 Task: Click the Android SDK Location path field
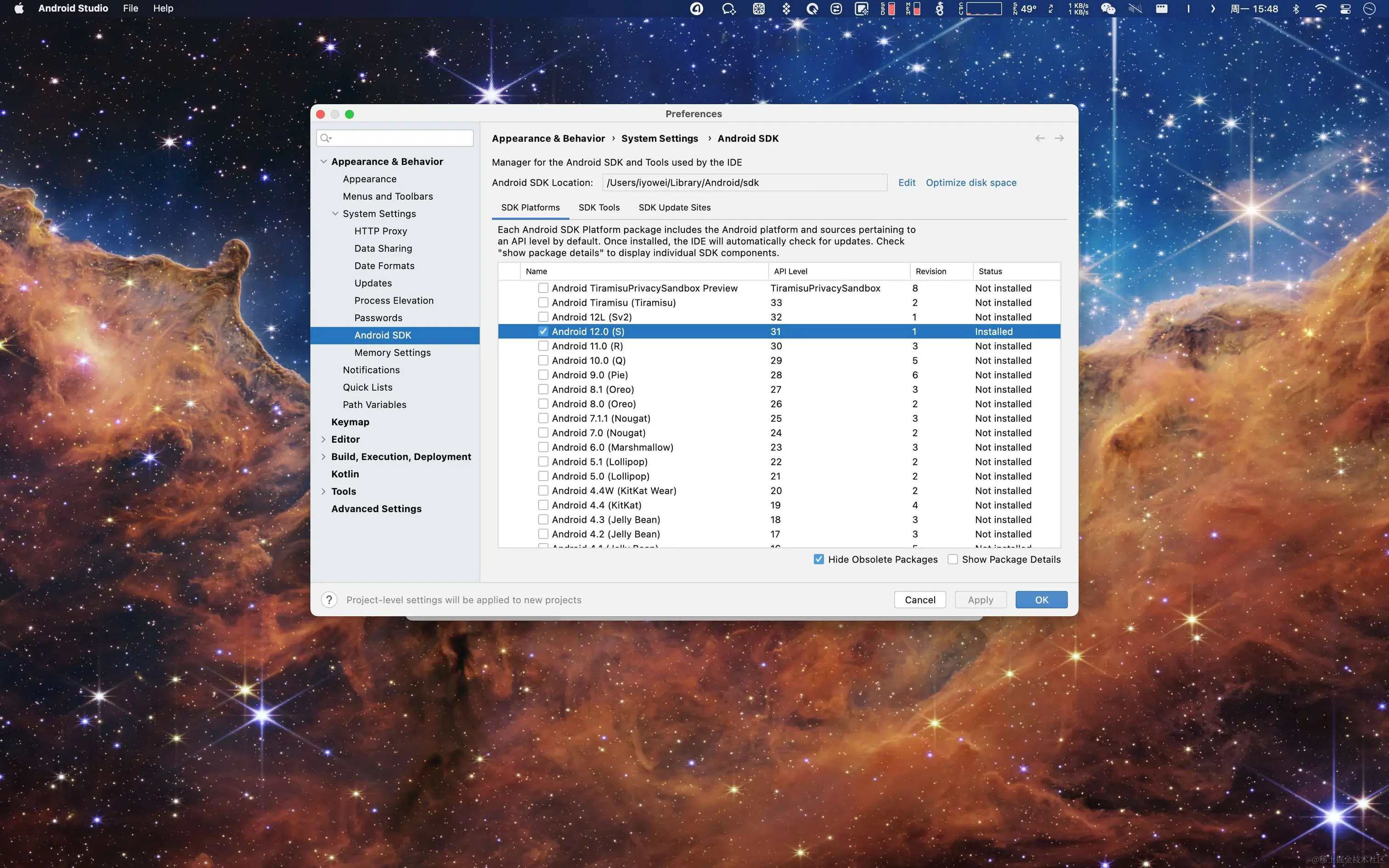744,183
